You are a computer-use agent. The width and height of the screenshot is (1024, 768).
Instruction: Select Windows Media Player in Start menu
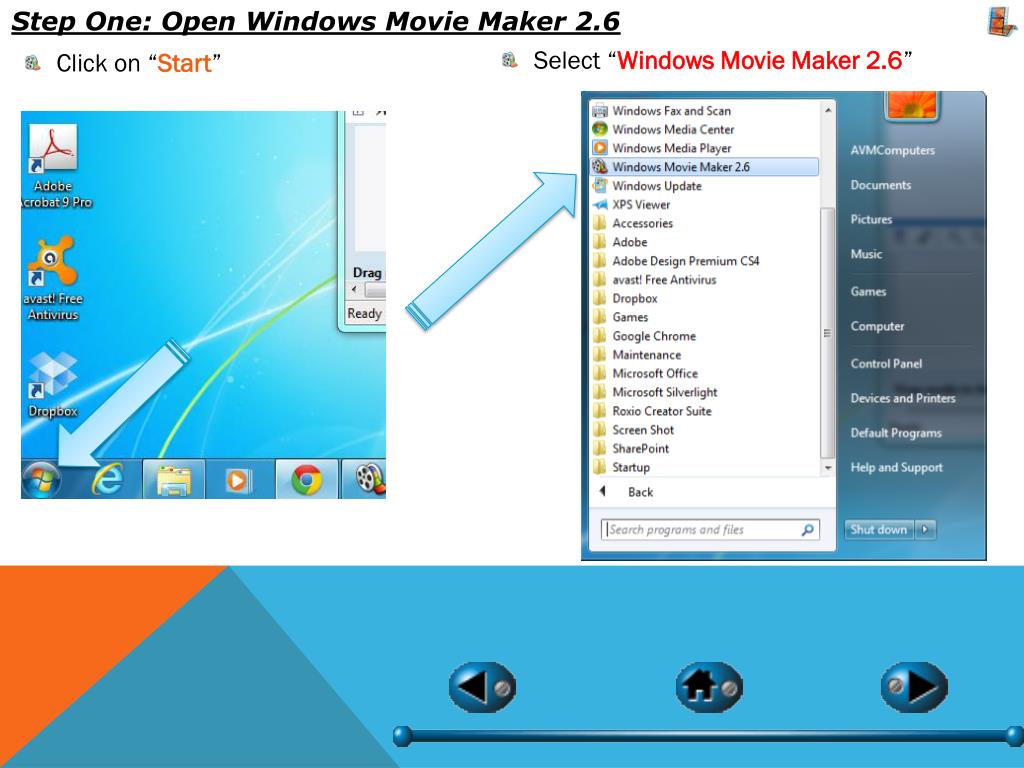click(x=704, y=148)
